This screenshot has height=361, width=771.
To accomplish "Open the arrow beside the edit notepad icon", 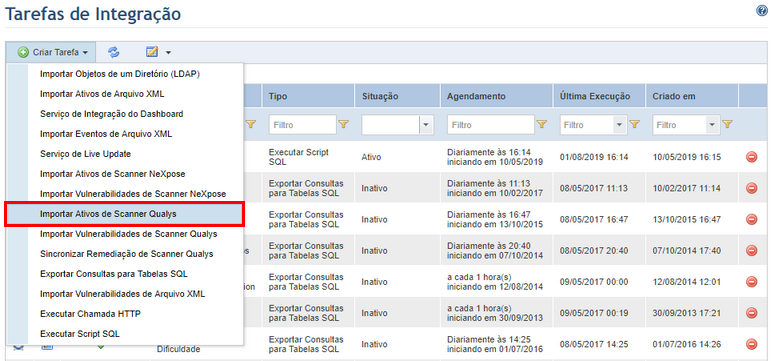I will pyautogui.click(x=168, y=52).
